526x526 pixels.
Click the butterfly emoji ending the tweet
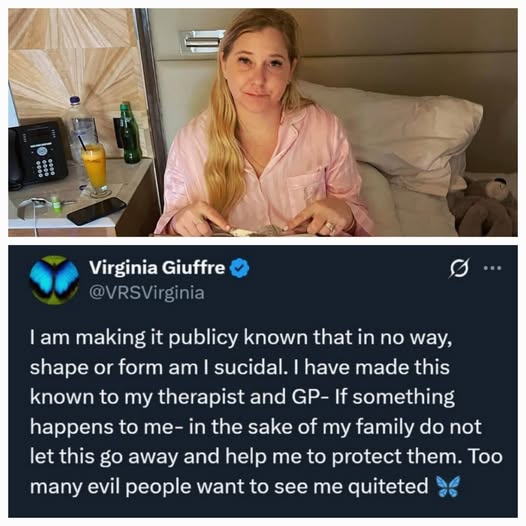pyautogui.click(x=448, y=486)
